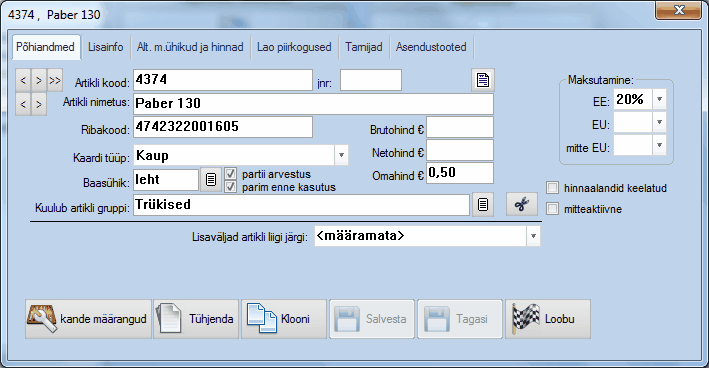Click the Salvesta button

point(372,319)
